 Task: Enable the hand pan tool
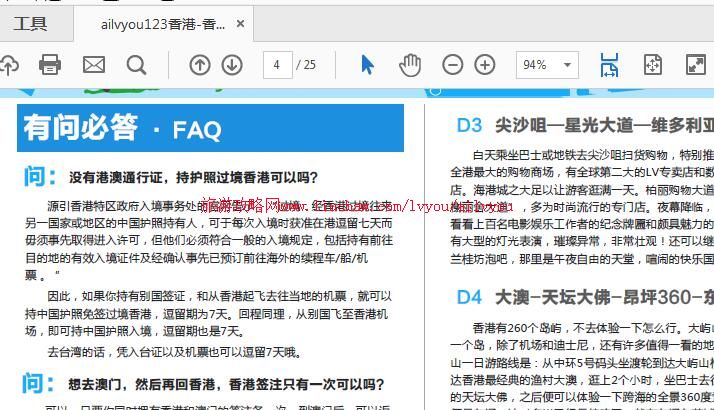coord(410,65)
